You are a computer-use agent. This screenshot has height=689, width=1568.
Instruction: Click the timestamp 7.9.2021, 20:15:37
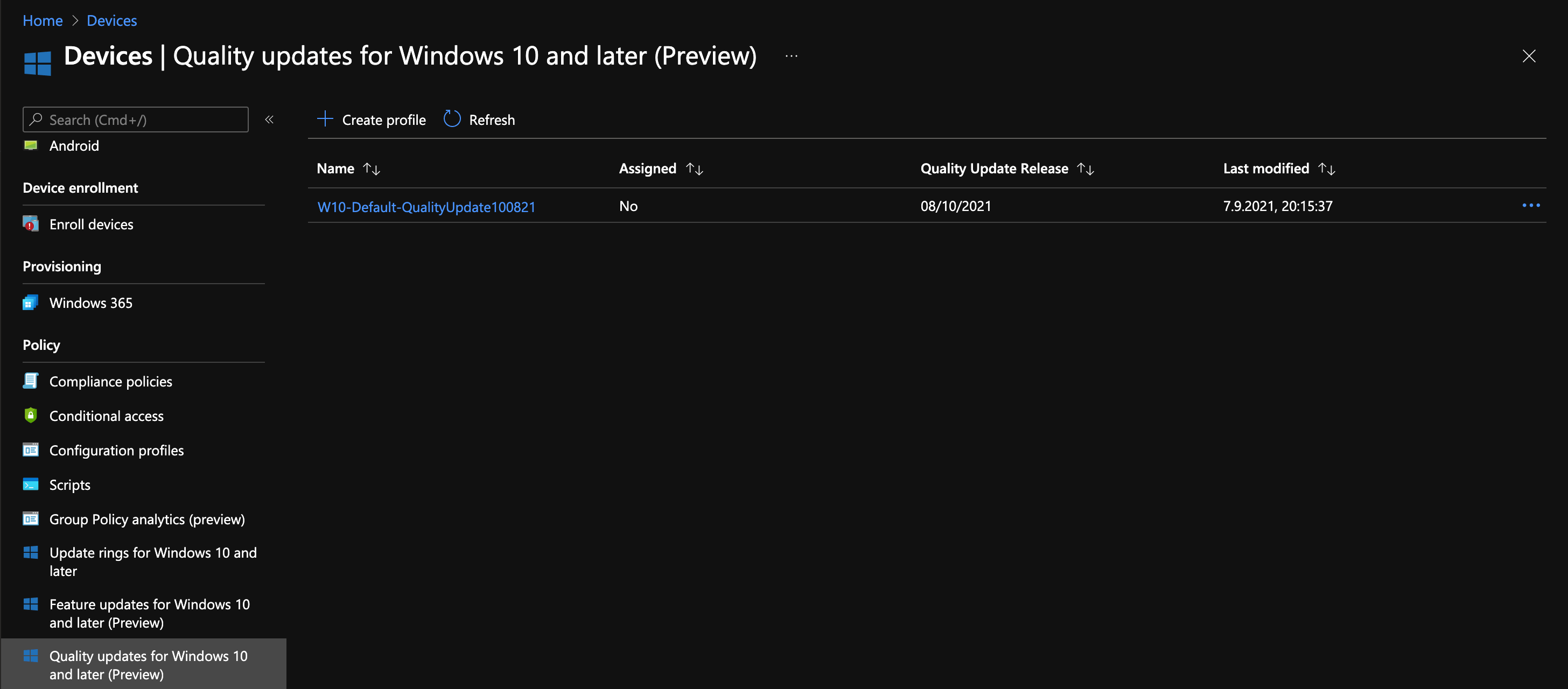[x=1278, y=206]
